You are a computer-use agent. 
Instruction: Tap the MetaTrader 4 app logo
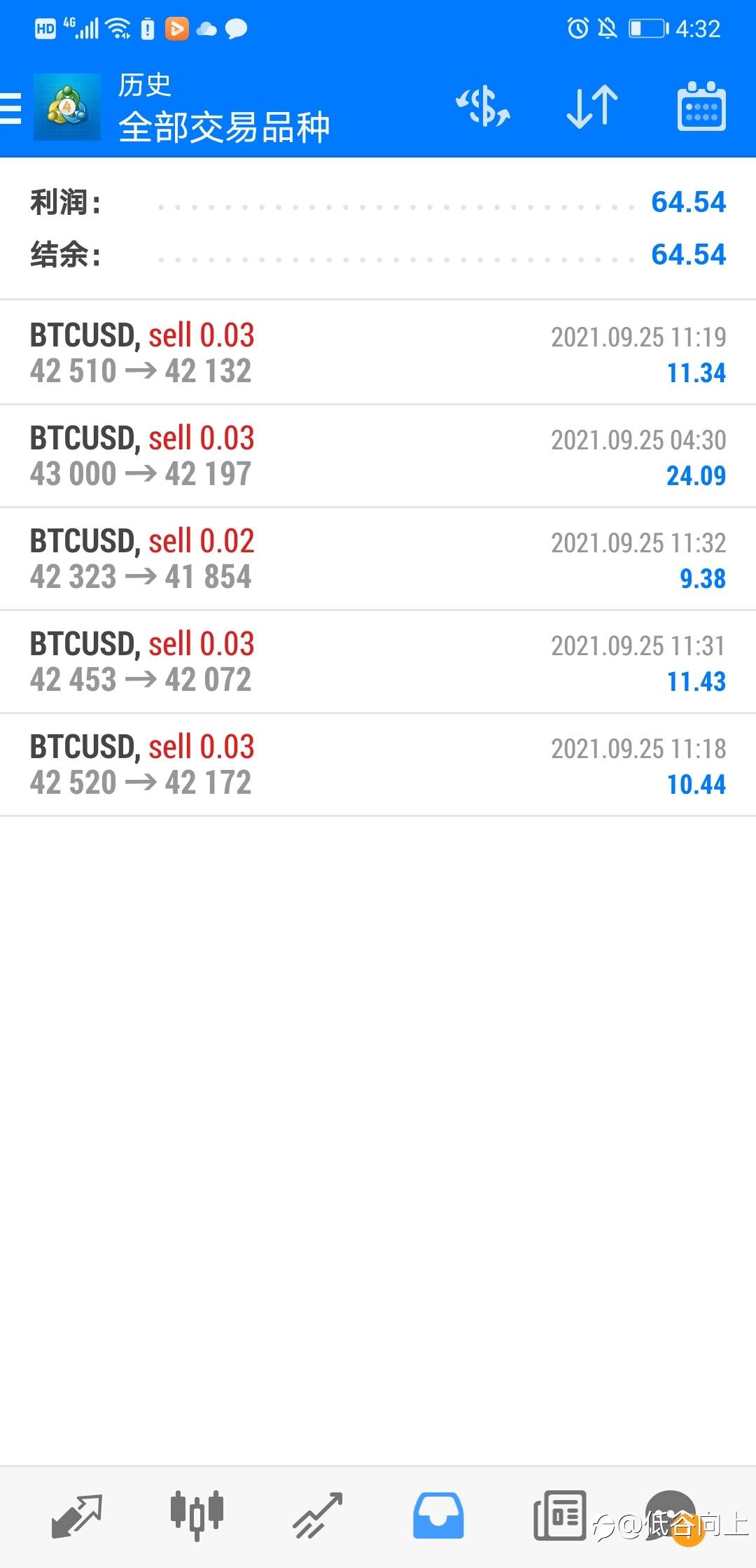tap(67, 107)
